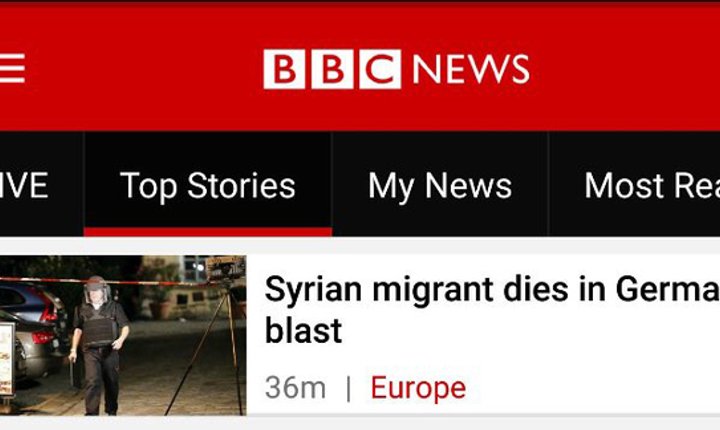
Task: Click the first B block of the logo
Action: (284, 69)
